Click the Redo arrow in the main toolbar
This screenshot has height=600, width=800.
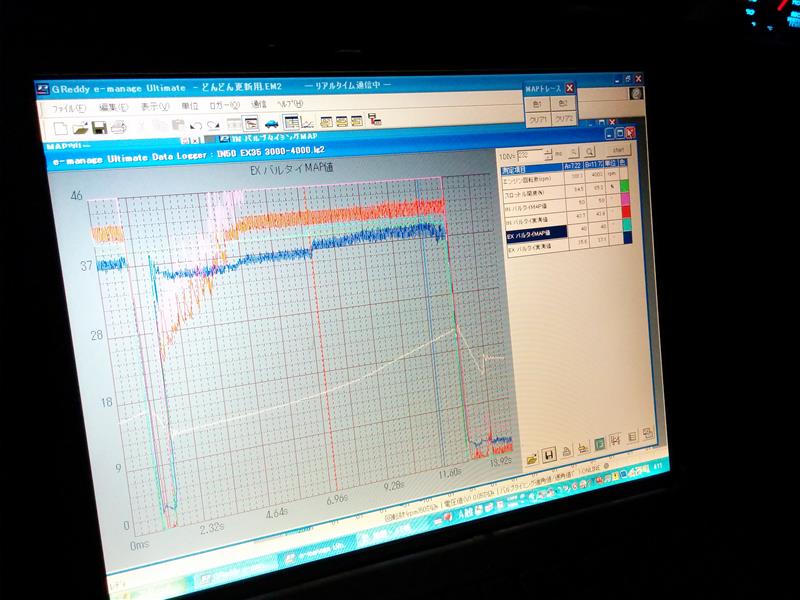213,124
